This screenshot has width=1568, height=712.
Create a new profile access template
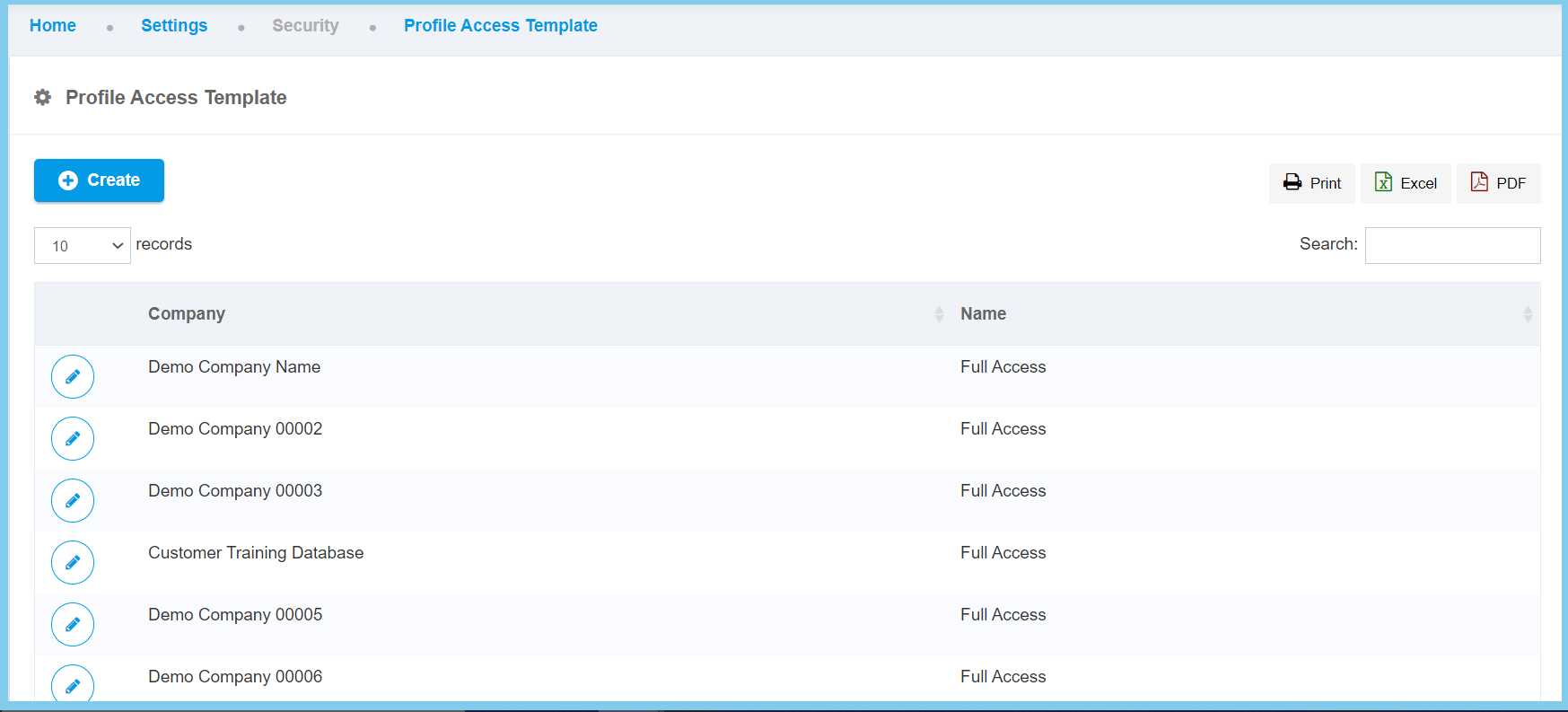pyautogui.click(x=99, y=180)
